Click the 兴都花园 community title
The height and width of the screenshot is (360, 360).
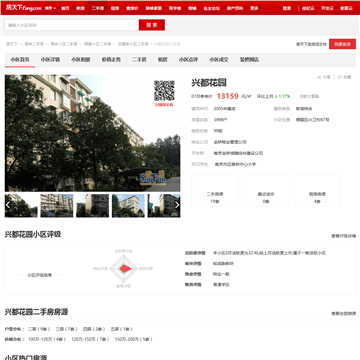click(x=209, y=83)
